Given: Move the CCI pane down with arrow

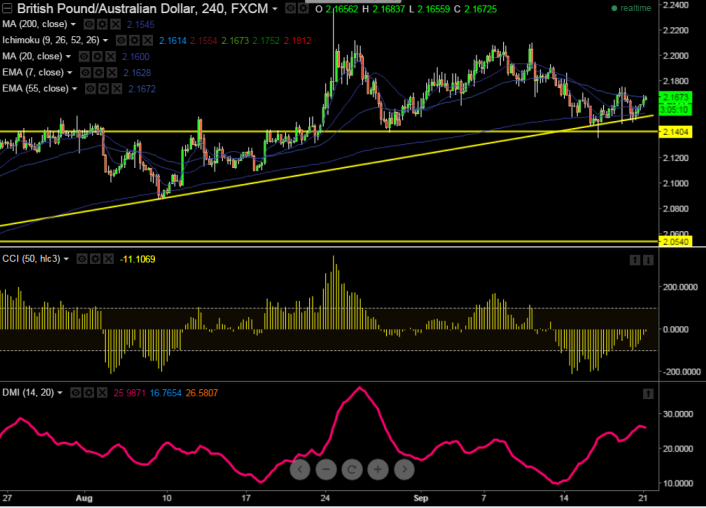Looking at the screenshot, I should tap(648, 260).
